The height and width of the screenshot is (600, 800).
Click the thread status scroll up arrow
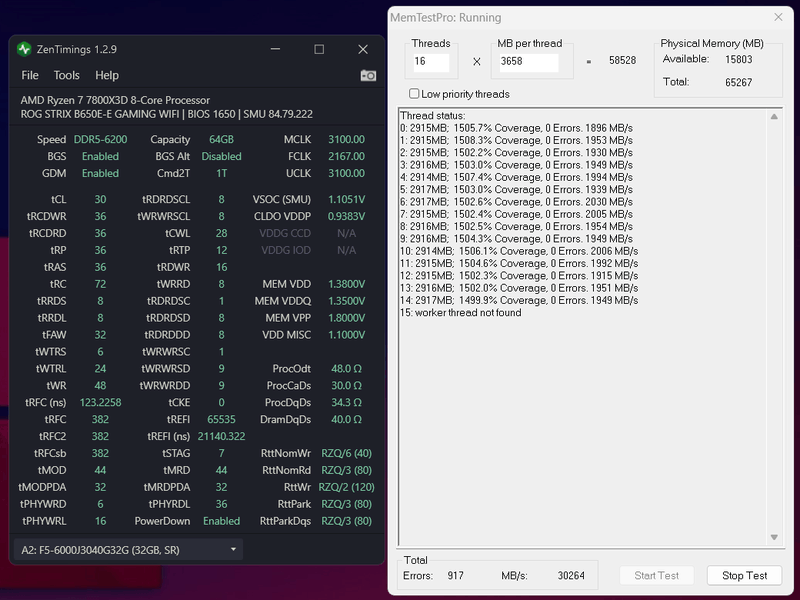[774, 116]
